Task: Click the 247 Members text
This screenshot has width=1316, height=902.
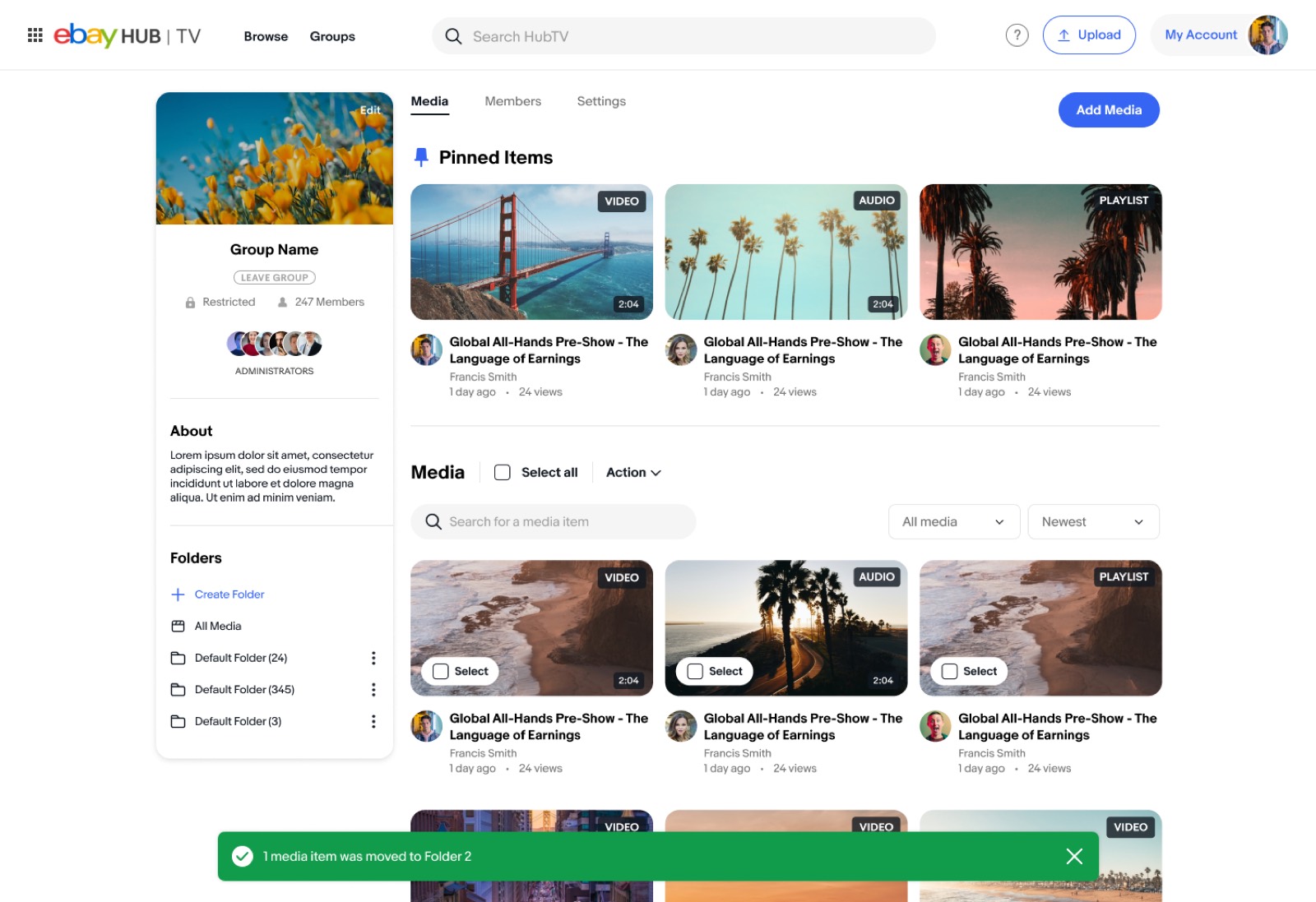Action: pyautogui.click(x=329, y=302)
